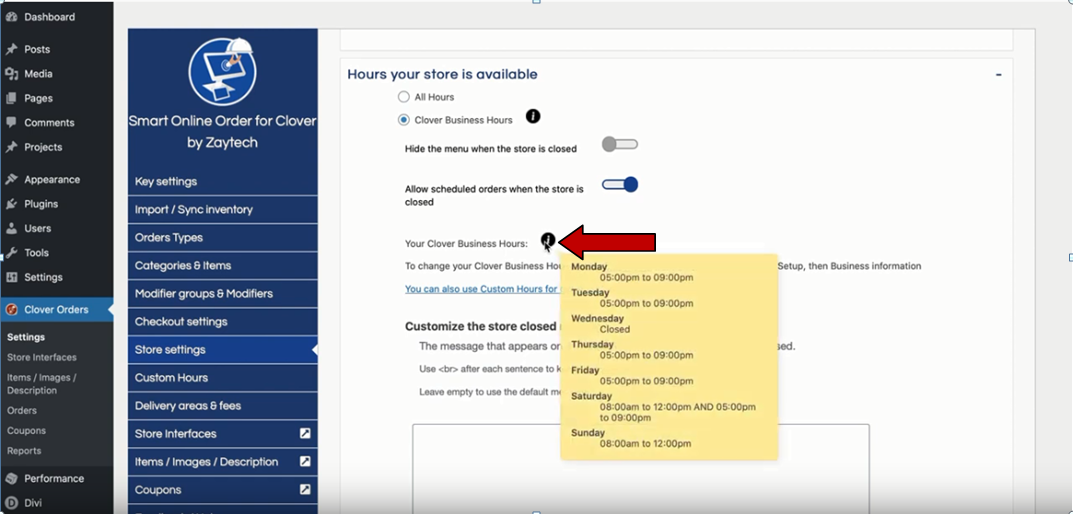
Task: Click the Tools wrench icon
Action: click(11, 253)
